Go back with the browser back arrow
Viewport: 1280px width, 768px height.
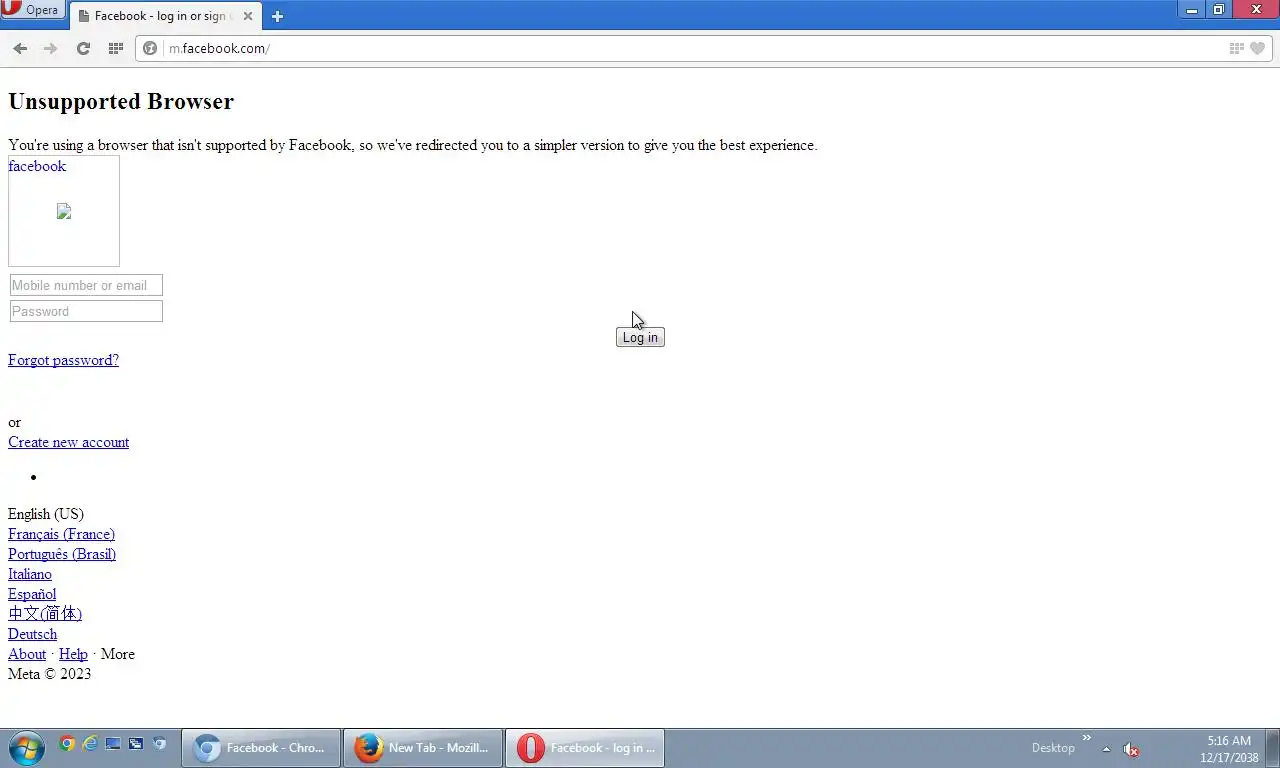[x=20, y=48]
